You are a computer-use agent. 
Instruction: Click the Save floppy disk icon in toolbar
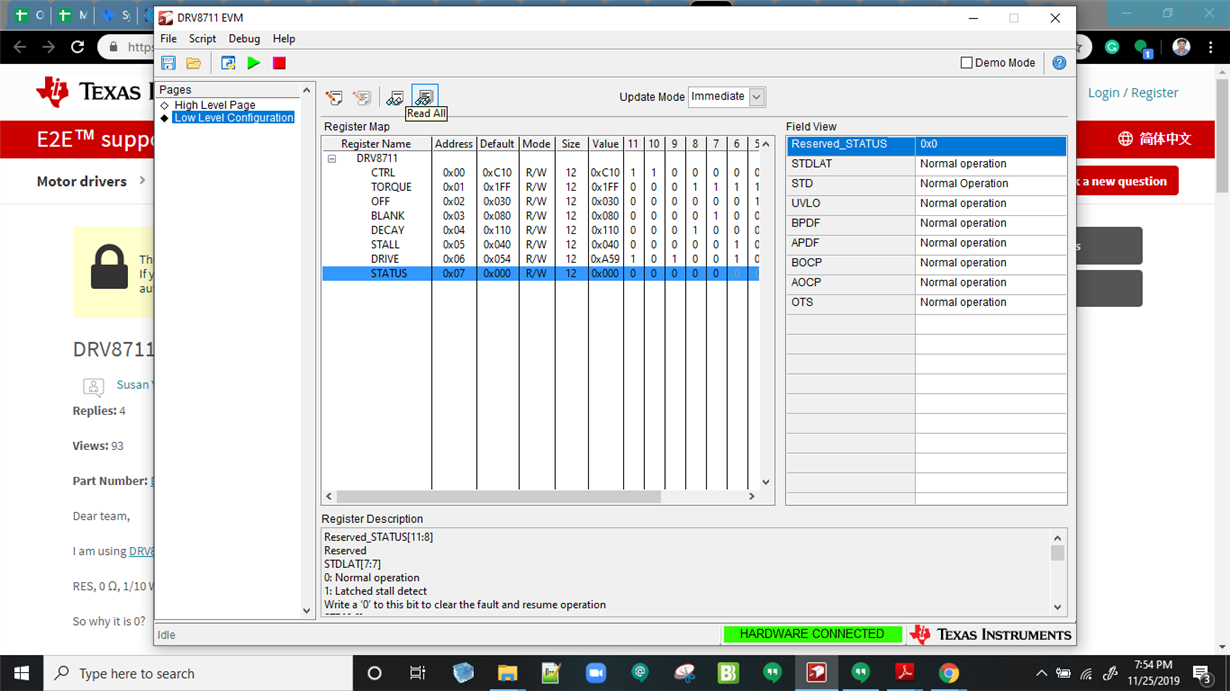click(x=168, y=63)
